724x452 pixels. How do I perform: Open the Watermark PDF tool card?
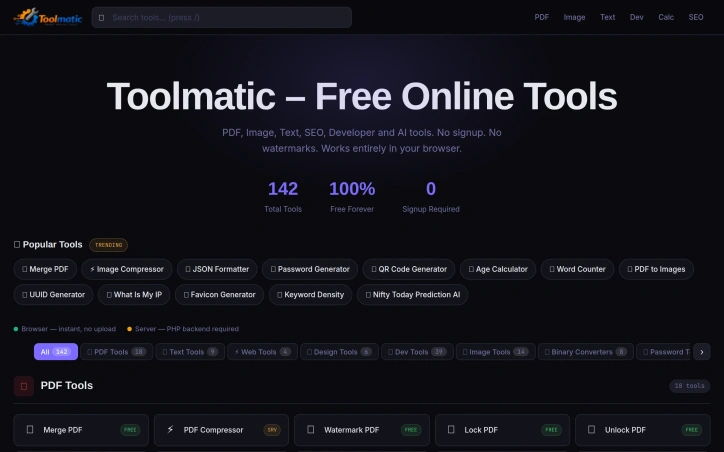(x=362, y=430)
